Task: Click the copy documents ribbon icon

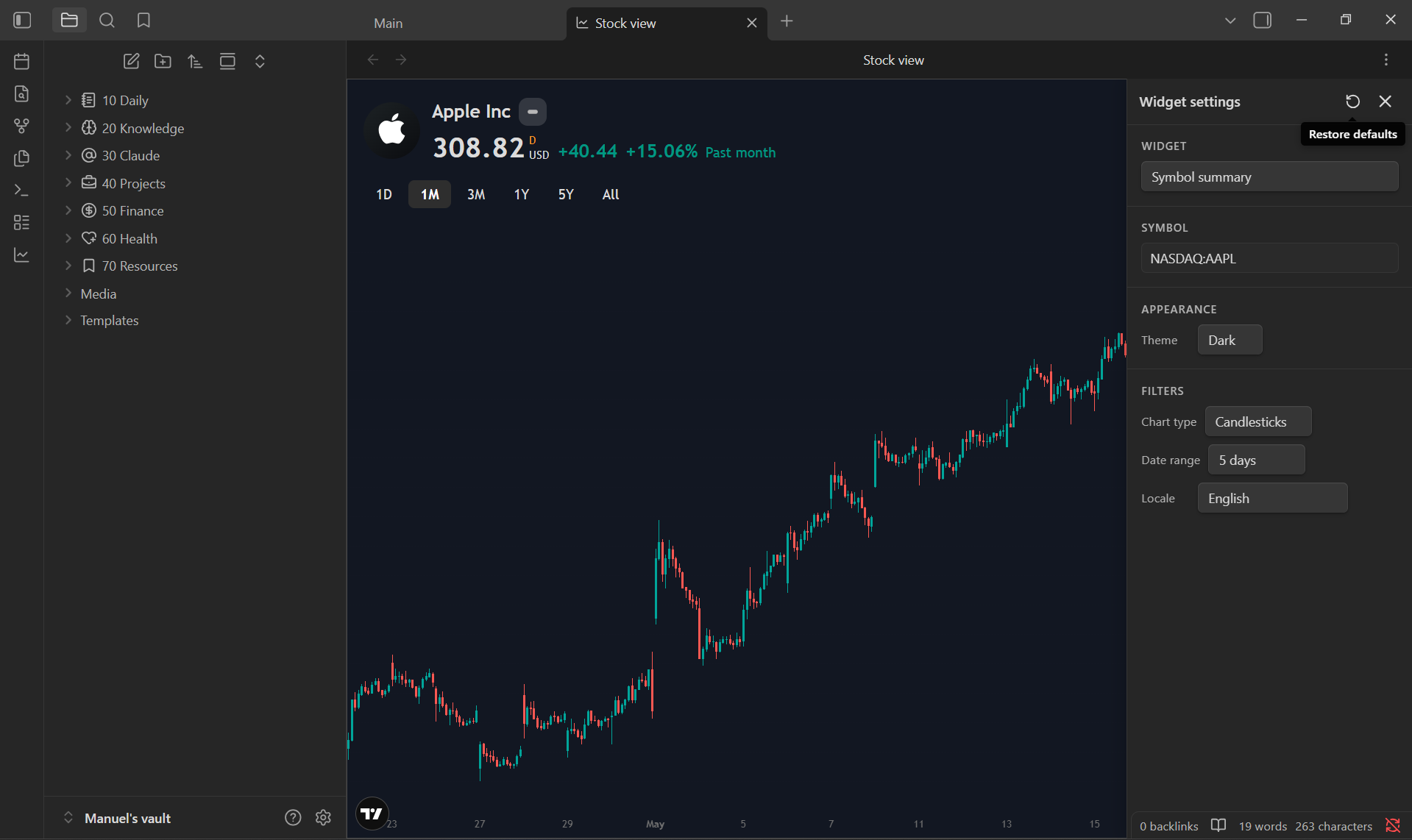Action: [x=22, y=158]
